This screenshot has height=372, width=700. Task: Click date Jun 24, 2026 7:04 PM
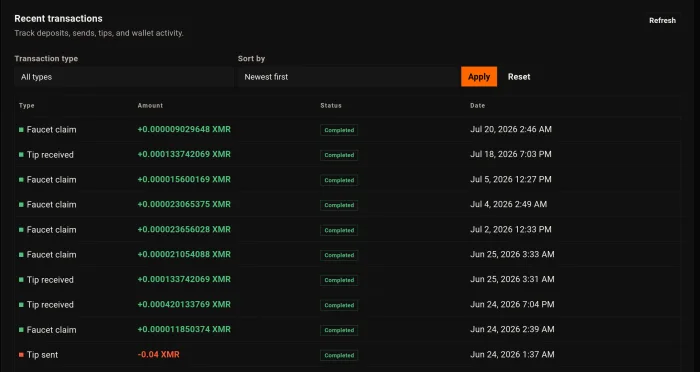[x=512, y=305]
